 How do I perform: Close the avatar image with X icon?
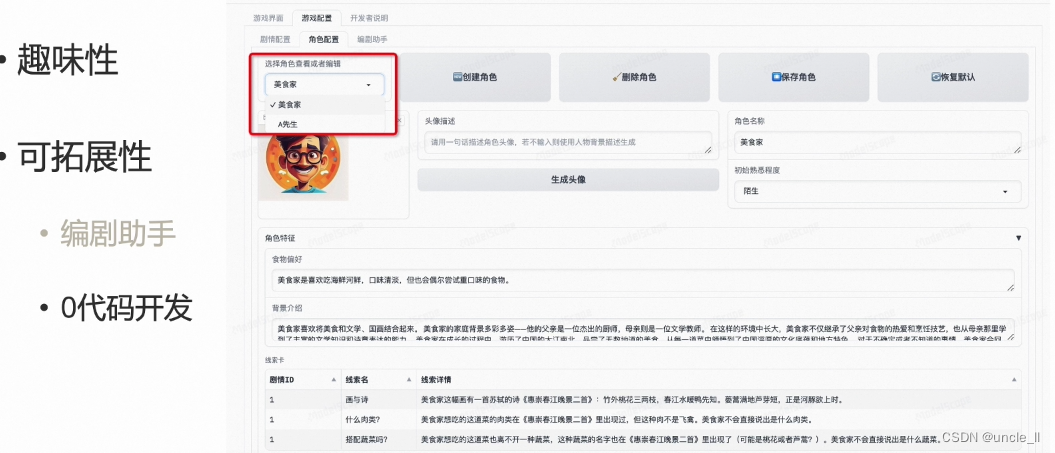399,120
